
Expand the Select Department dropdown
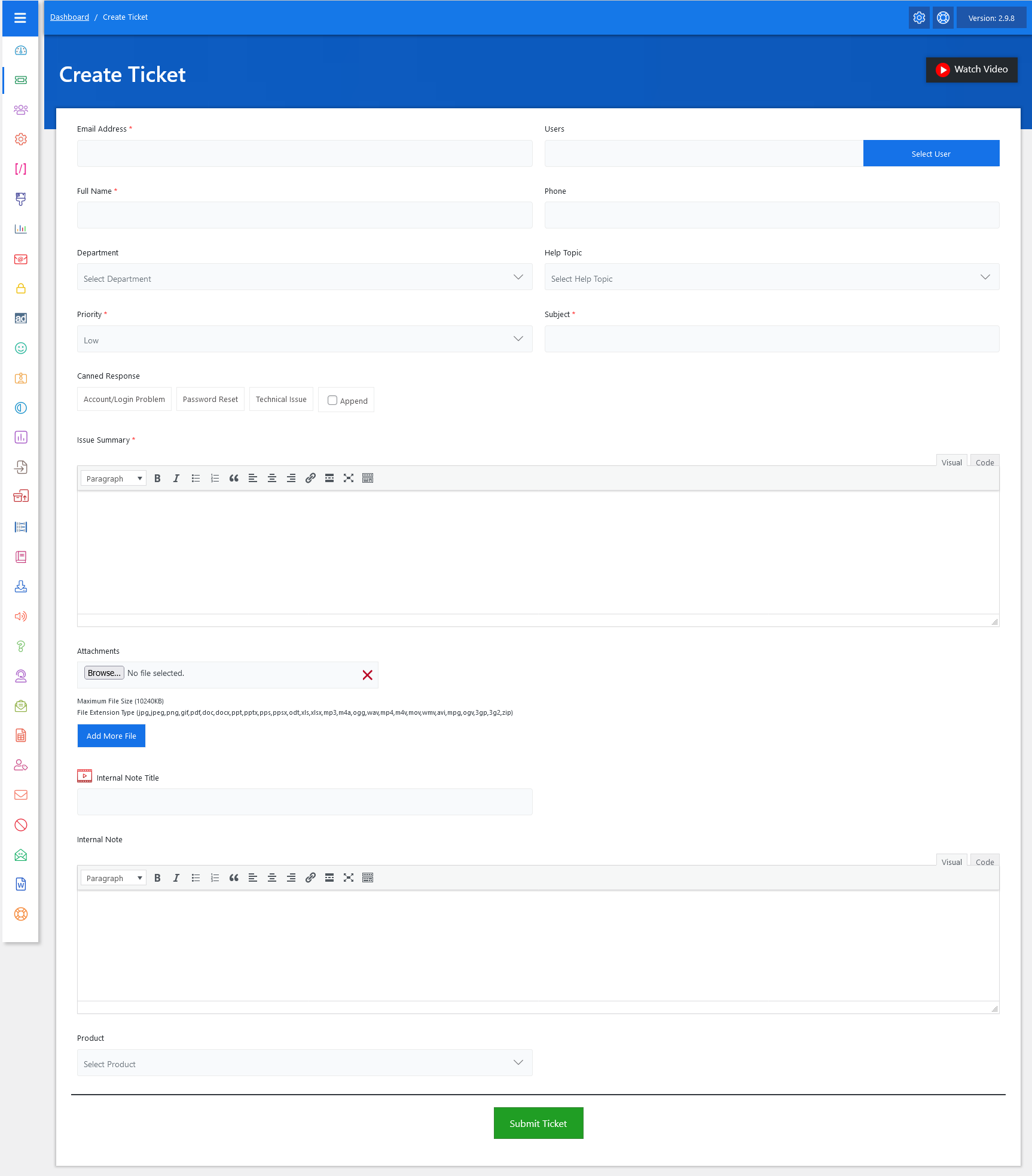point(304,278)
